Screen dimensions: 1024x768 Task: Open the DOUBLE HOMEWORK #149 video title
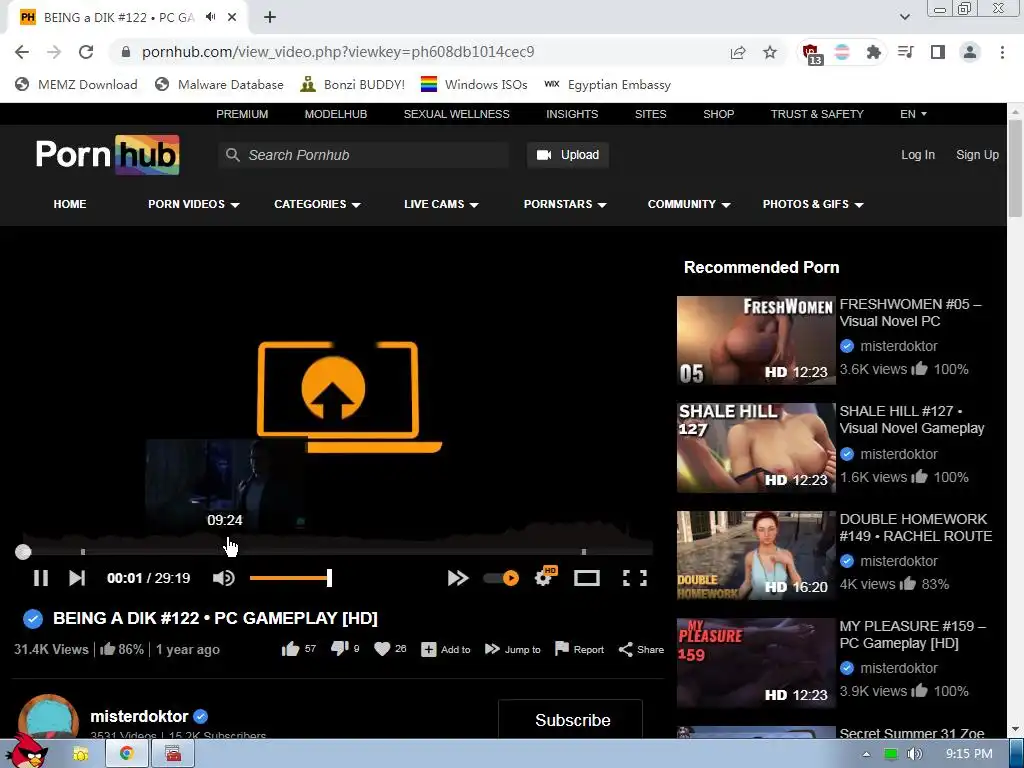pyautogui.click(x=916, y=528)
